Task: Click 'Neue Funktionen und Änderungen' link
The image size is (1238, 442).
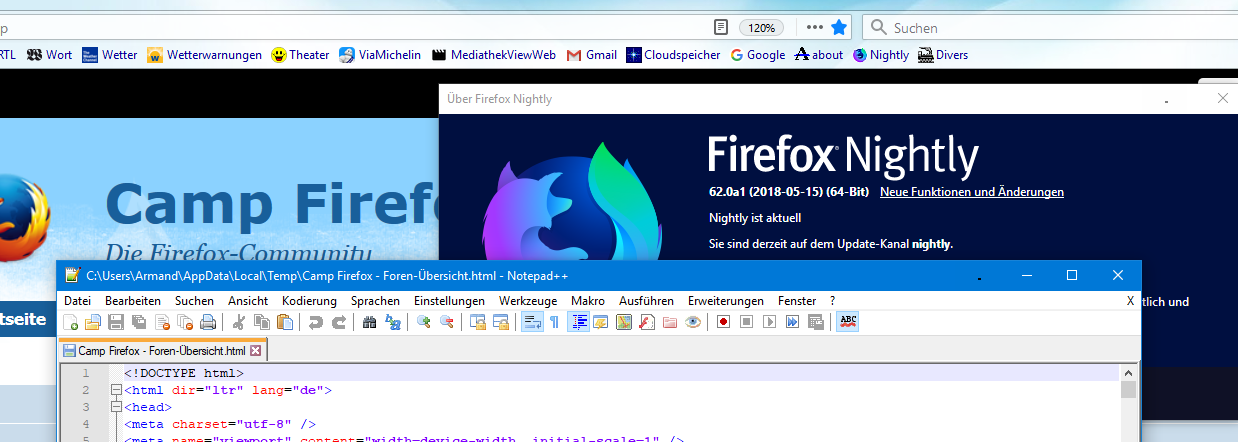Action: (x=972, y=191)
